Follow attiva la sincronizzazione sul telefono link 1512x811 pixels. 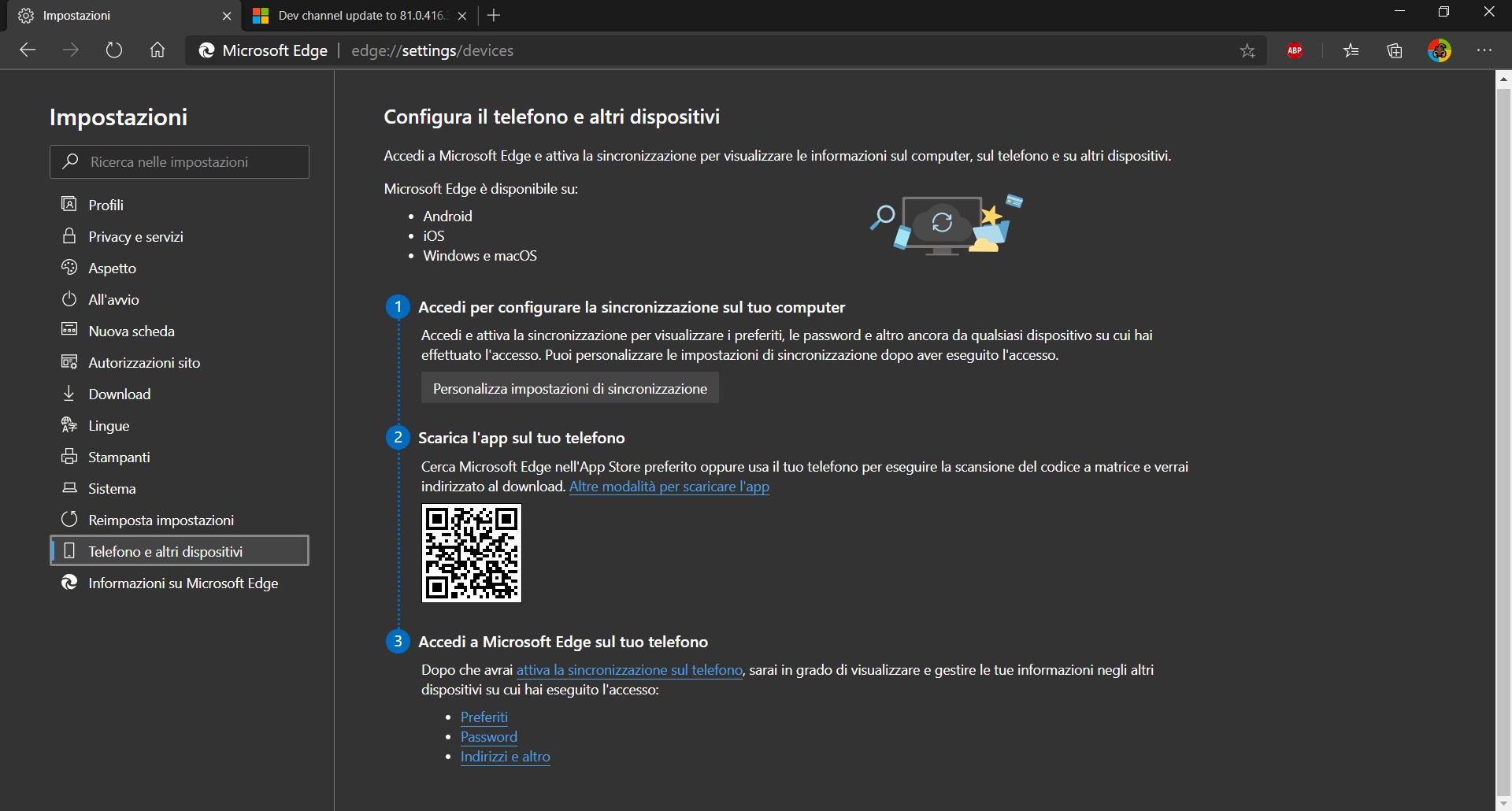[x=629, y=670]
